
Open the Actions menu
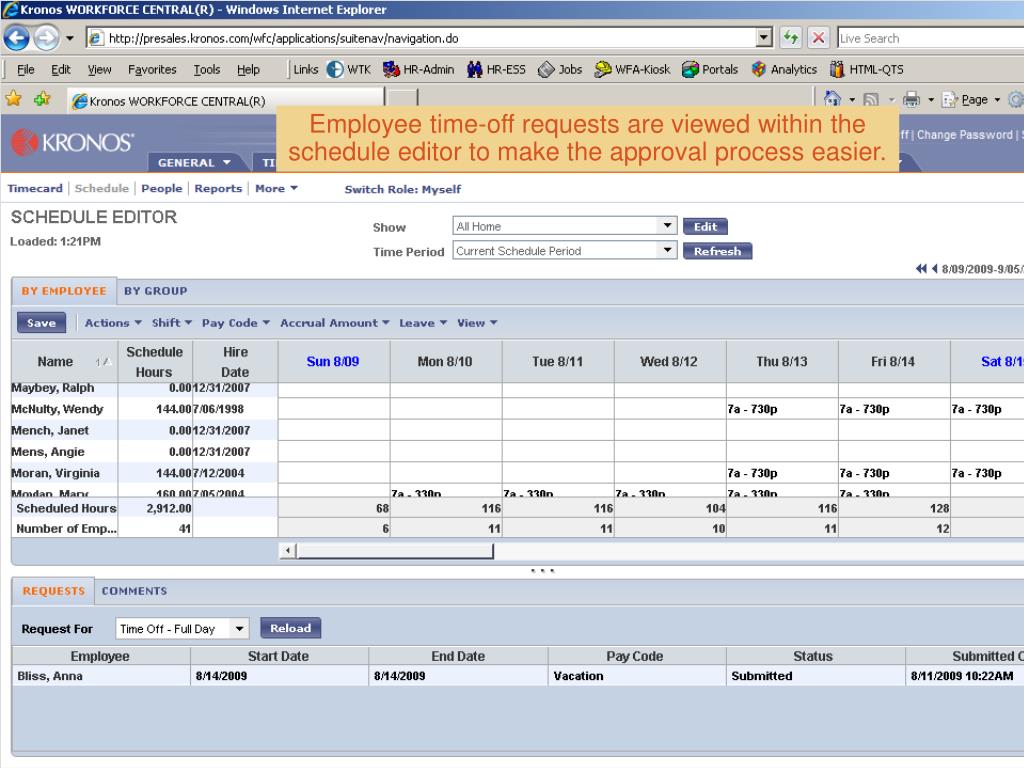[113, 323]
